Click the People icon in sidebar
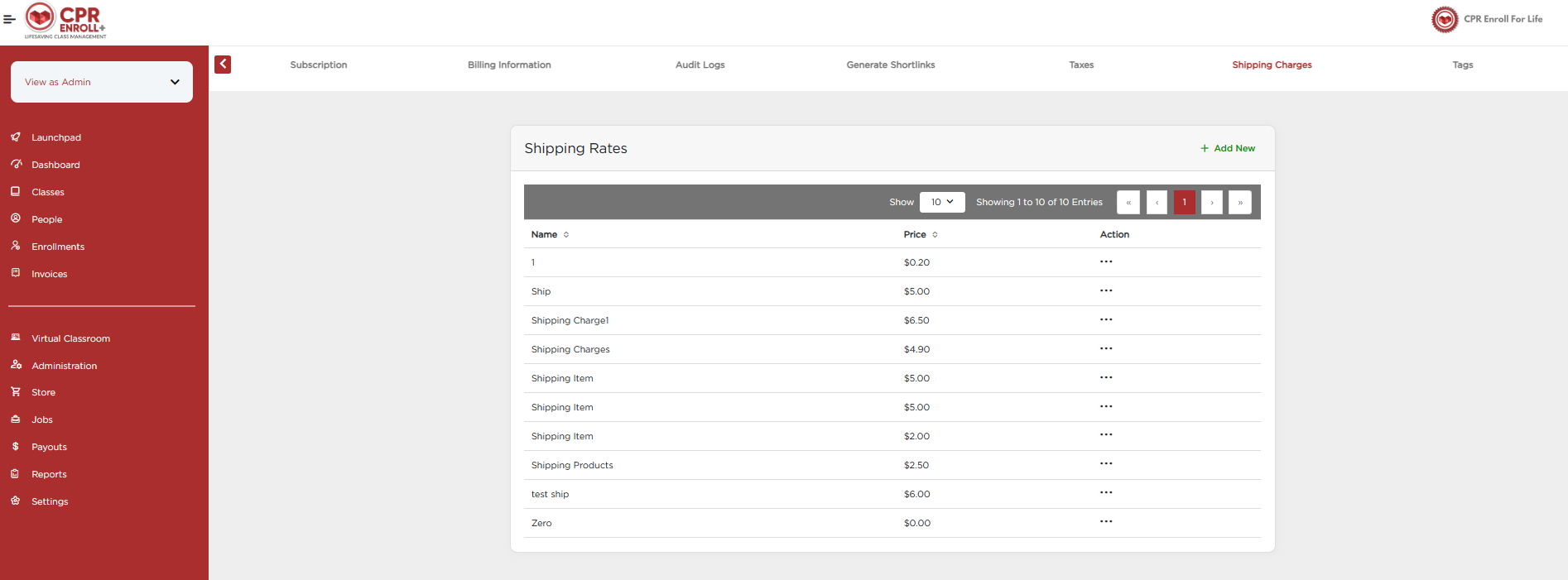The height and width of the screenshot is (580, 1568). [x=16, y=219]
